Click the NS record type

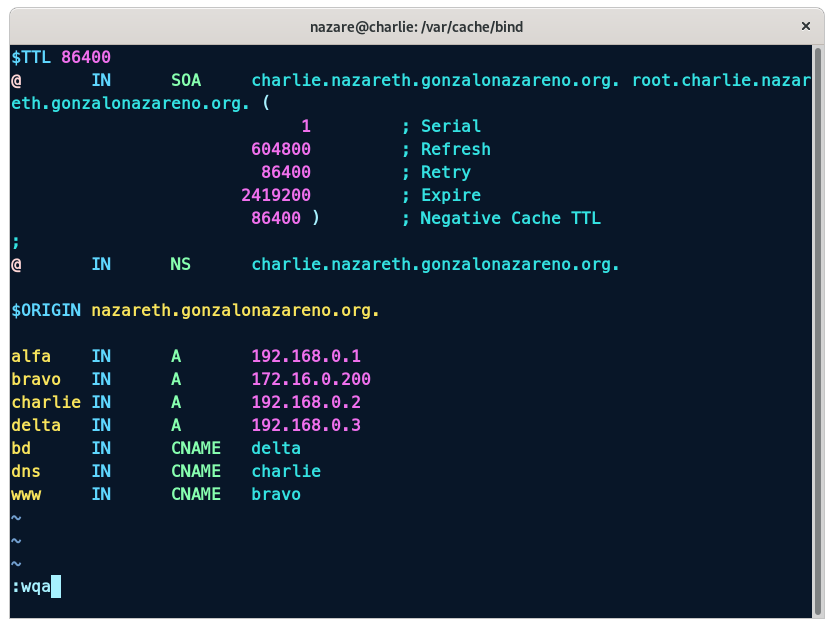[x=181, y=264]
